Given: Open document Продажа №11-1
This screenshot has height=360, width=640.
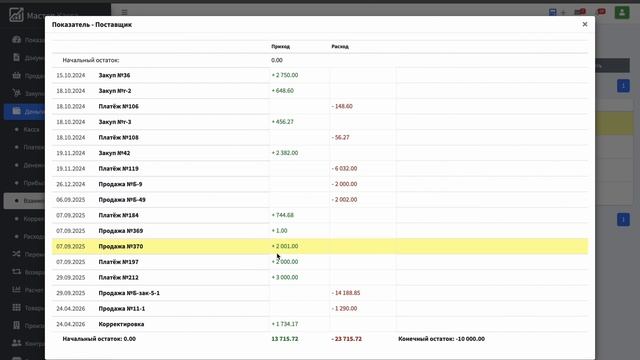Looking at the screenshot, I should (122, 308).
